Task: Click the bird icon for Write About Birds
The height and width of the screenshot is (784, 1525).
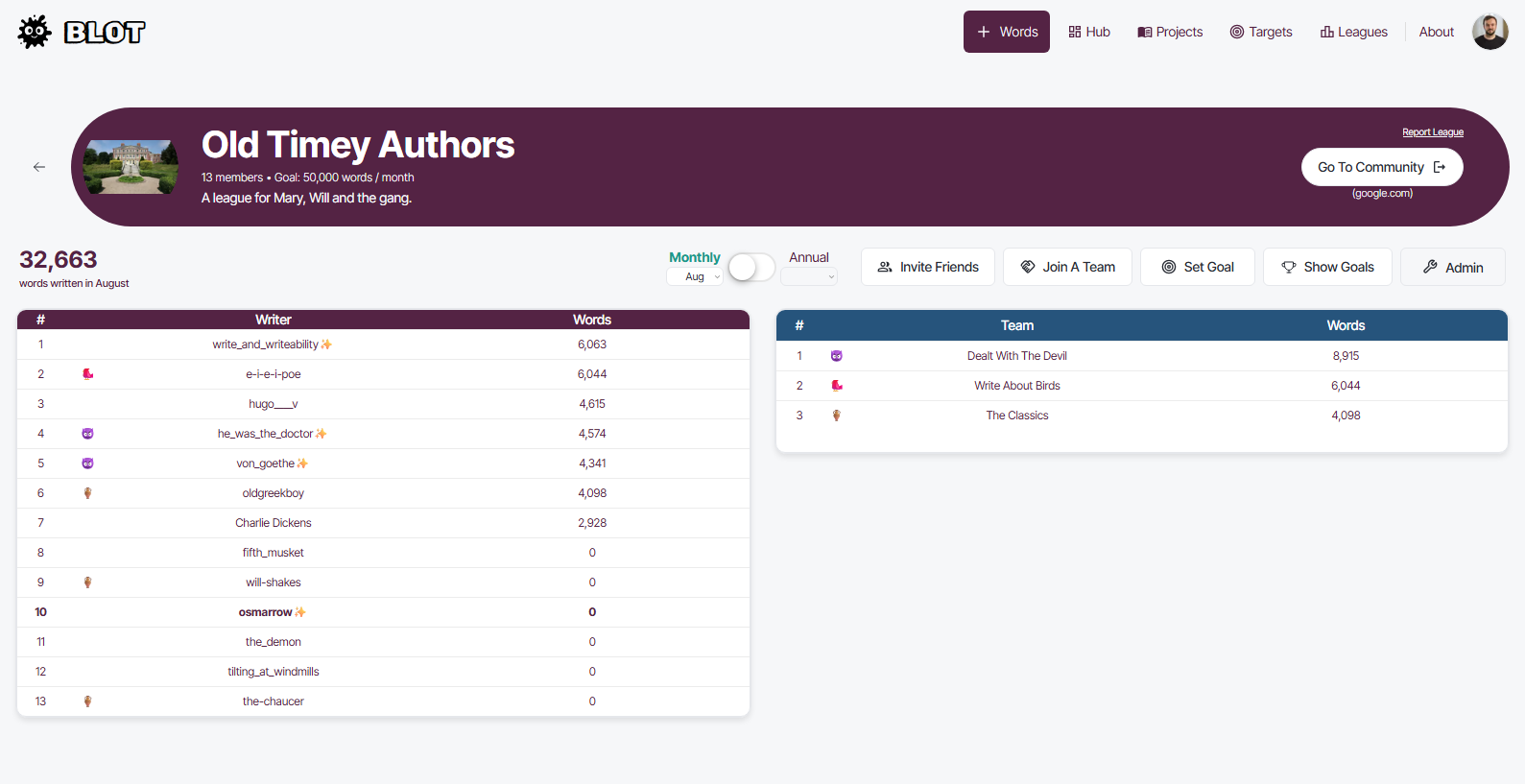Action: coord(837,386)
